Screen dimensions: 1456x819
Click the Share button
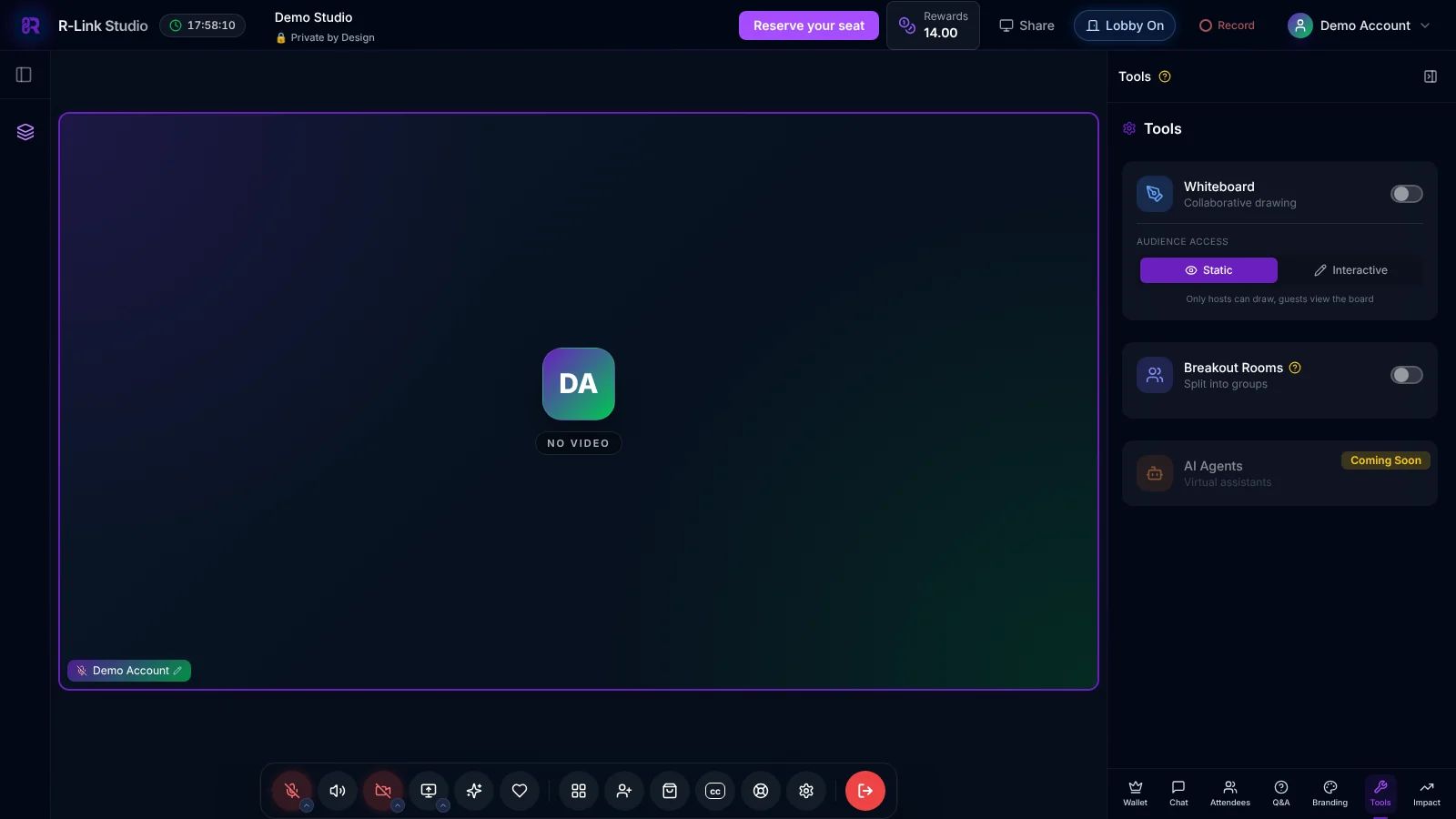pos(1026,25)
